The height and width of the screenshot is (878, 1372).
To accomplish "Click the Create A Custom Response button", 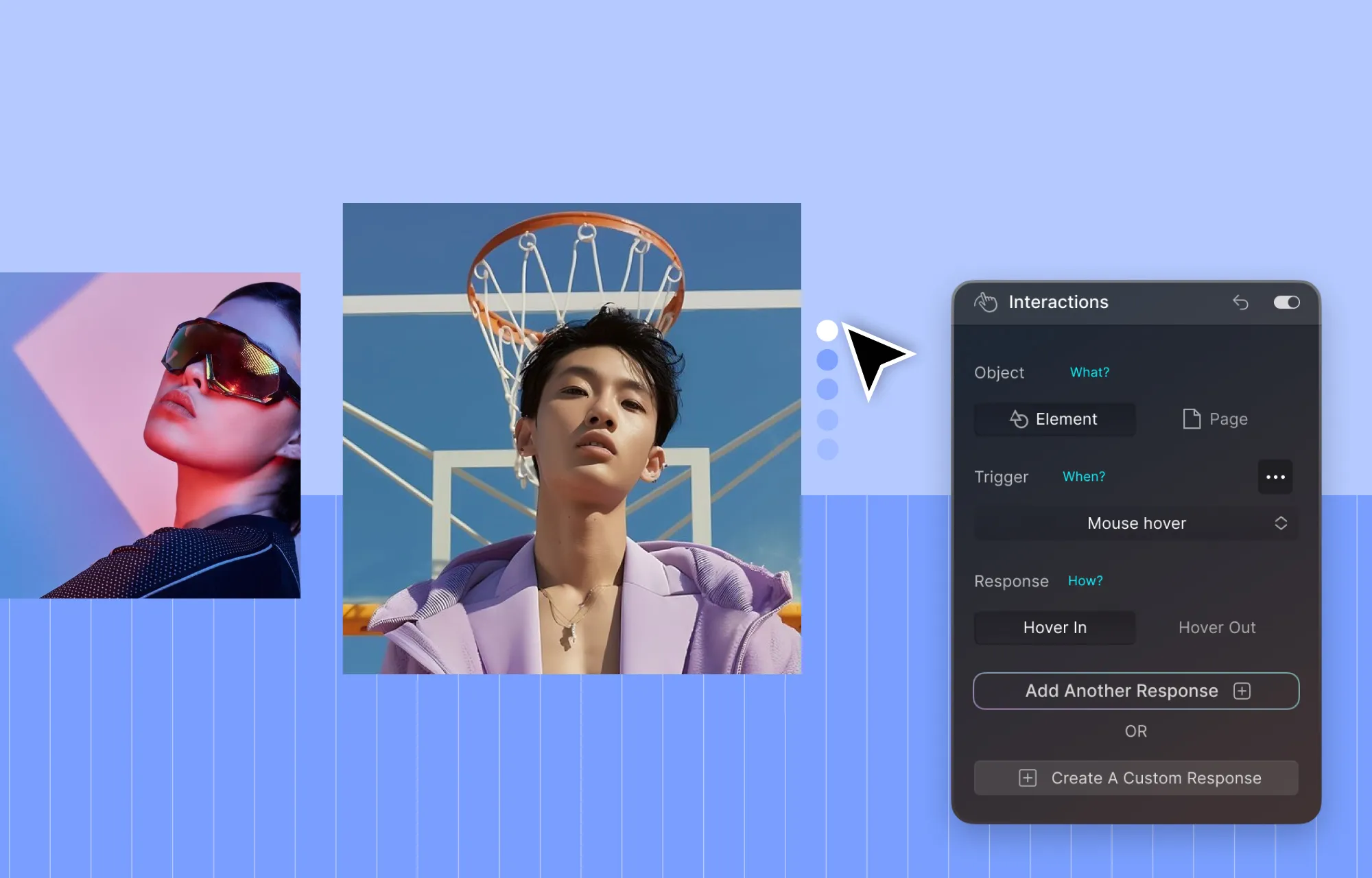I will point(1136,777).
